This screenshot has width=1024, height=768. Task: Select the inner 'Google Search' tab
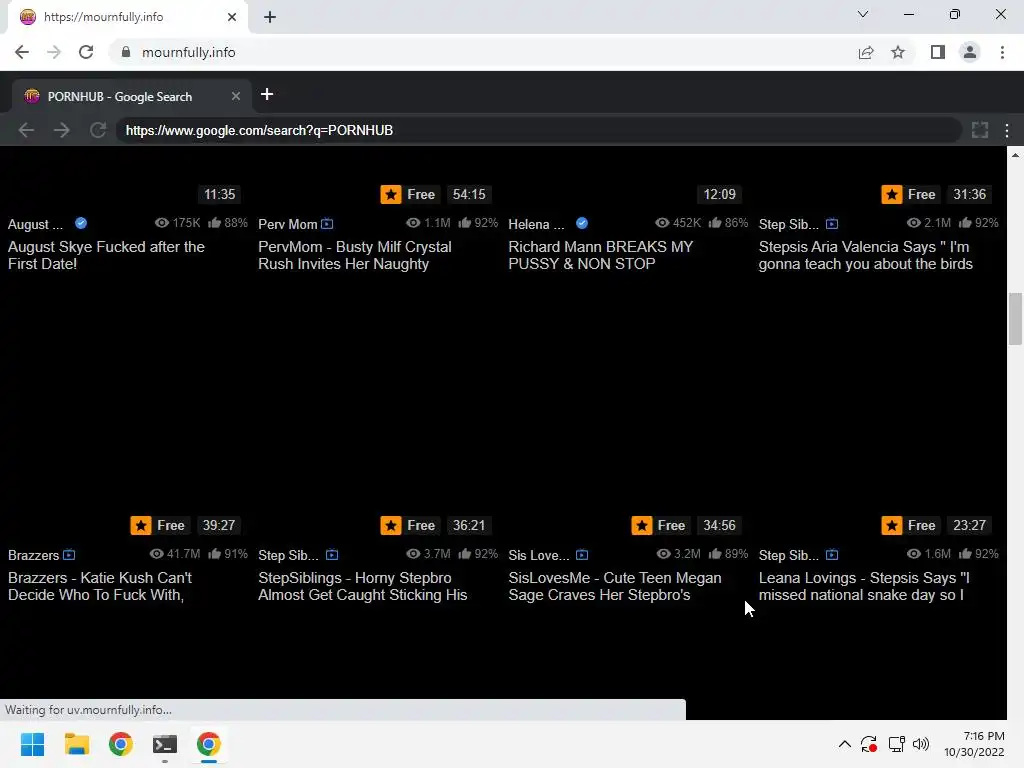(x=131, y=97)
